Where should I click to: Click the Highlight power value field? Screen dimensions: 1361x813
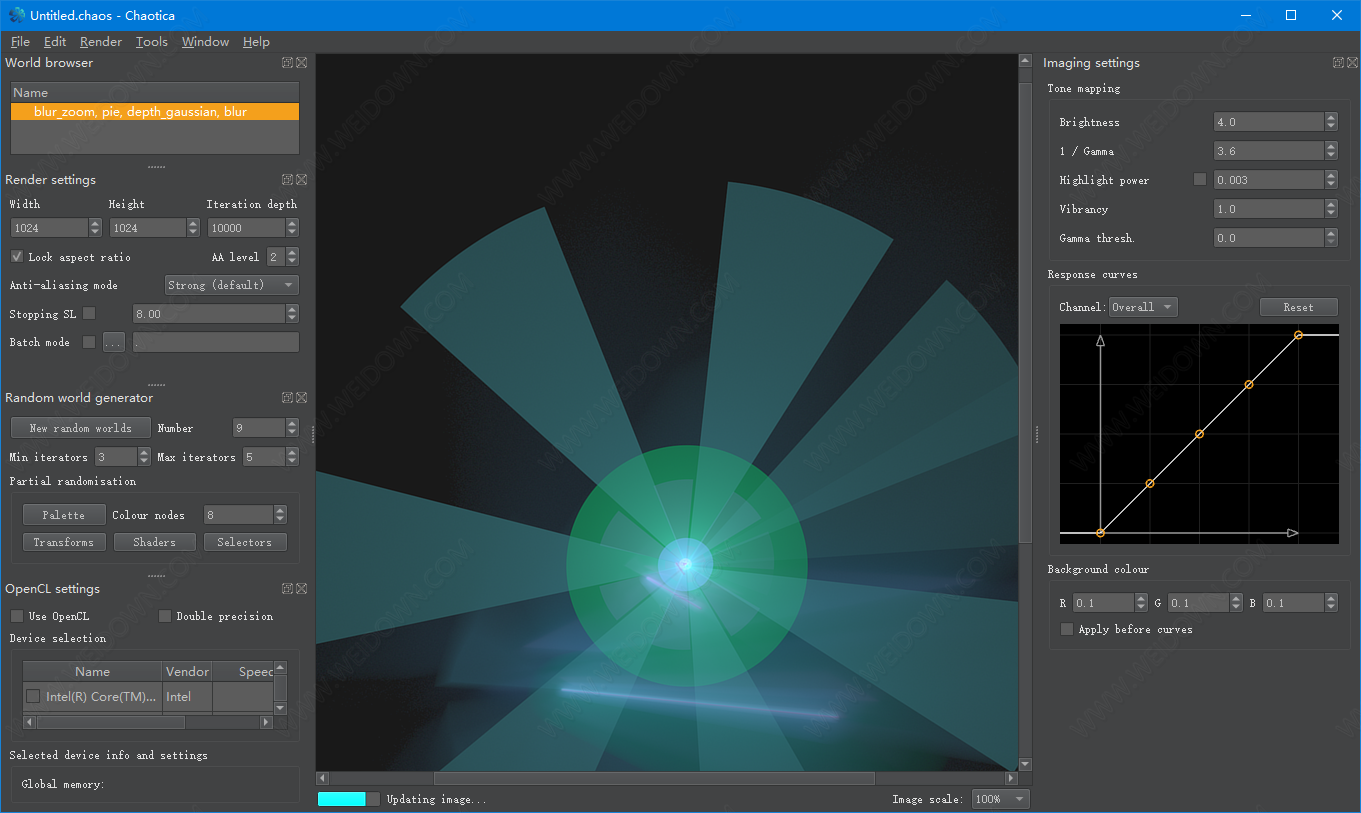tap(1268, 180)
